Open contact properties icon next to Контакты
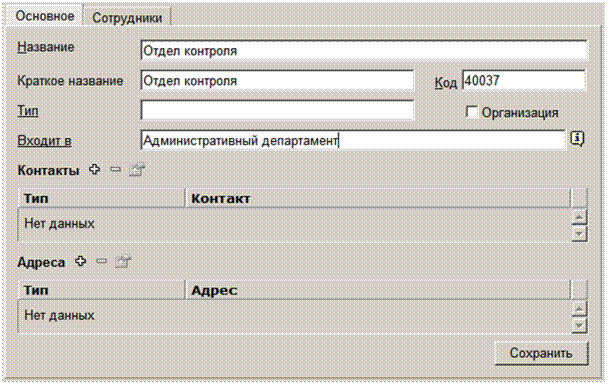 [x=137, y=170]
